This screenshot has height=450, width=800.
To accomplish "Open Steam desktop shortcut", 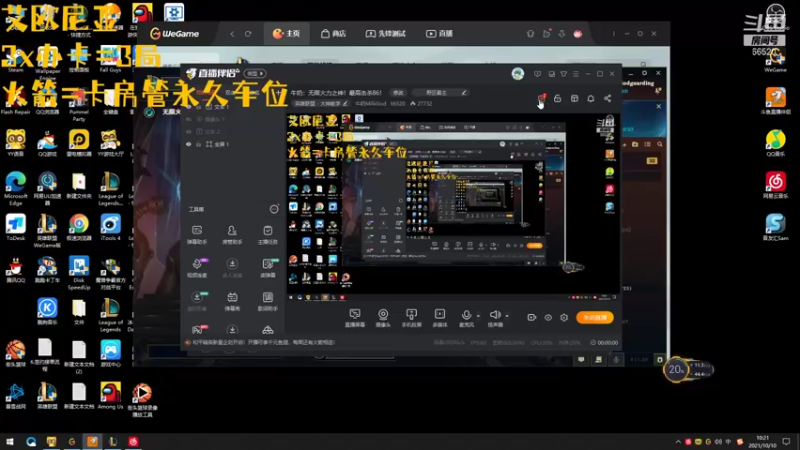I will point(16,59).
